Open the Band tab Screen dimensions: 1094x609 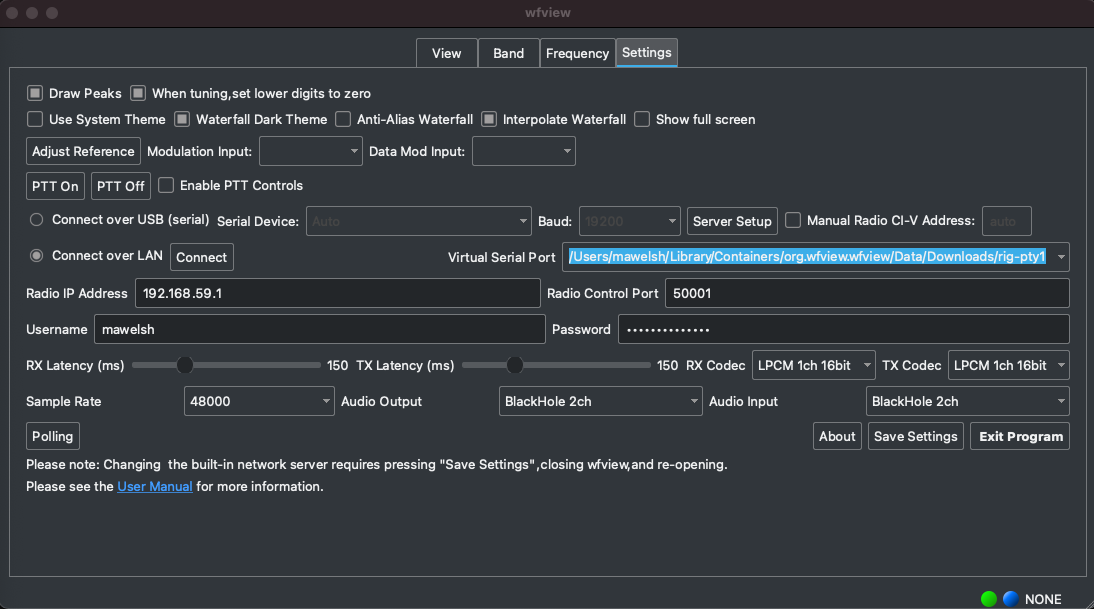point(508,53)
